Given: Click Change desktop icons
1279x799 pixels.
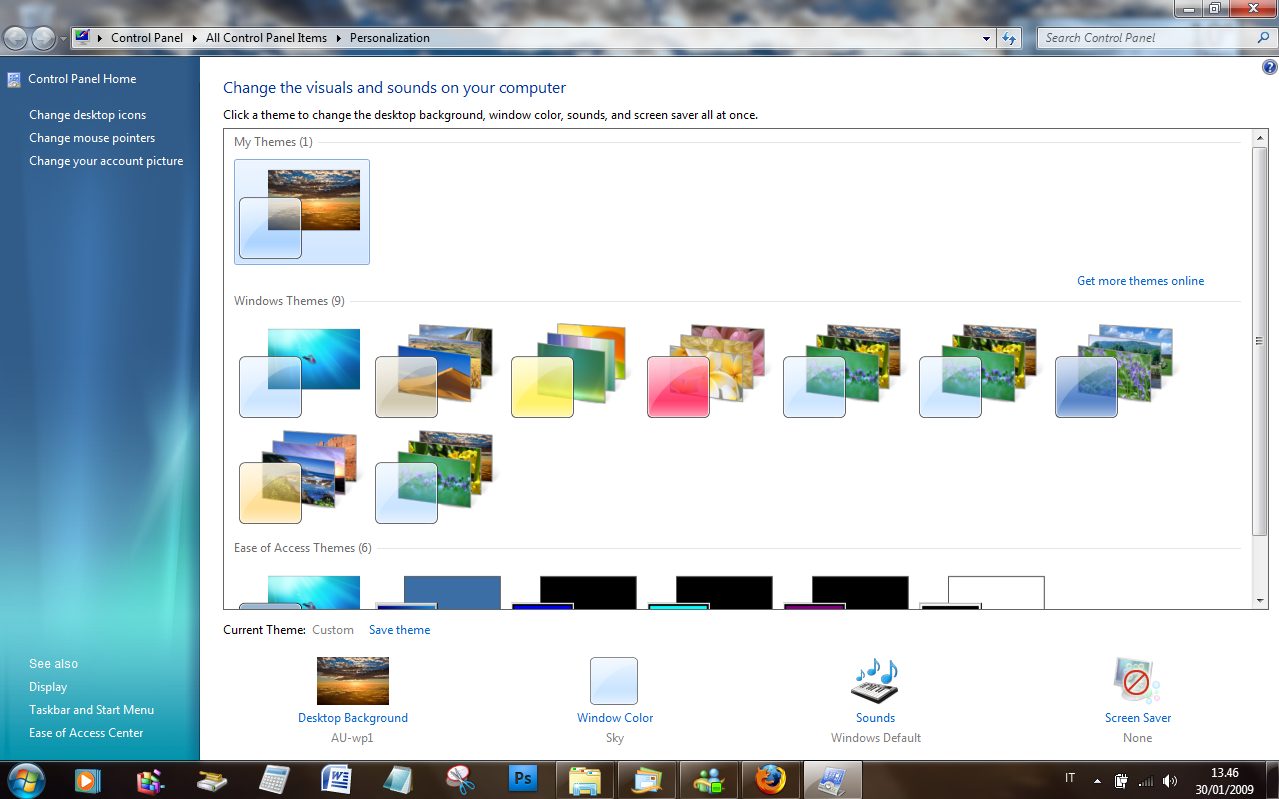Looking at the screenshot, I should point(88,115).
